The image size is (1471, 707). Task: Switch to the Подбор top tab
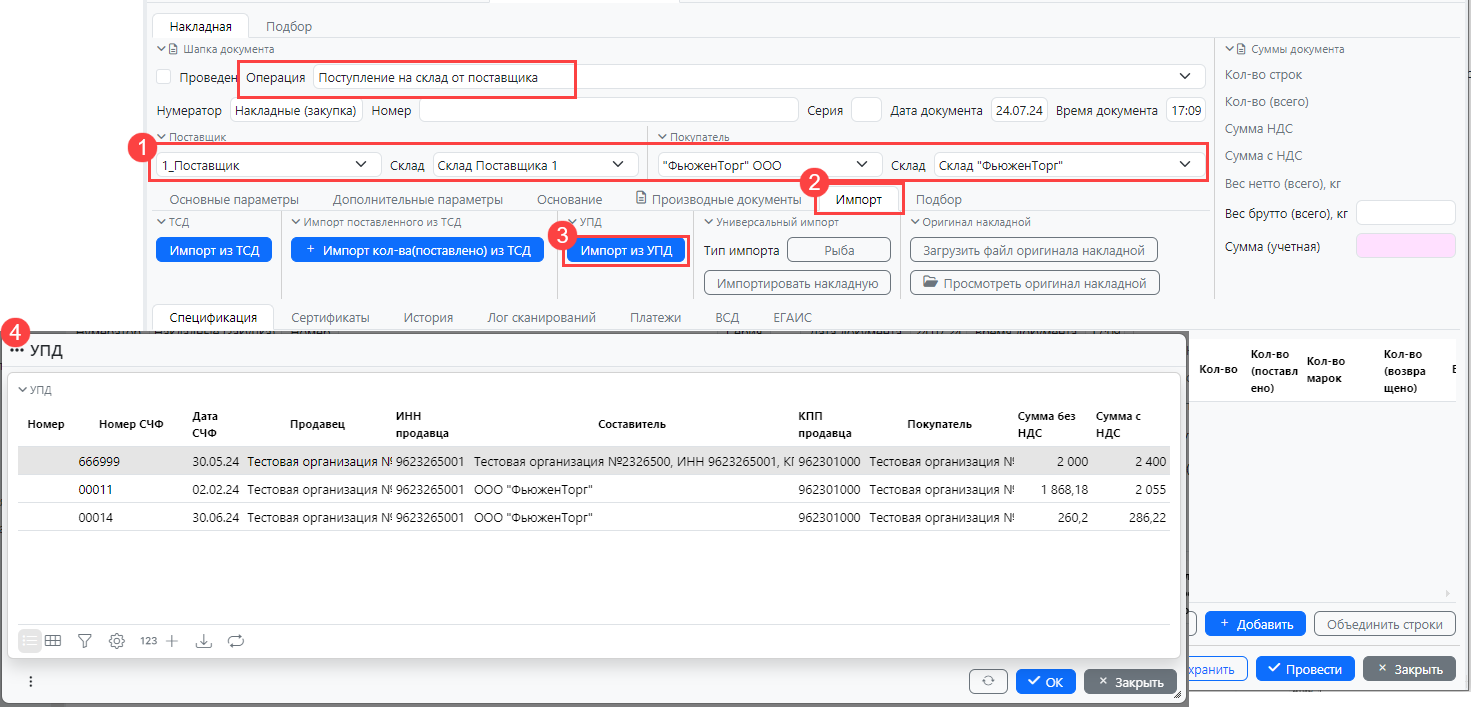coord(288,26)
